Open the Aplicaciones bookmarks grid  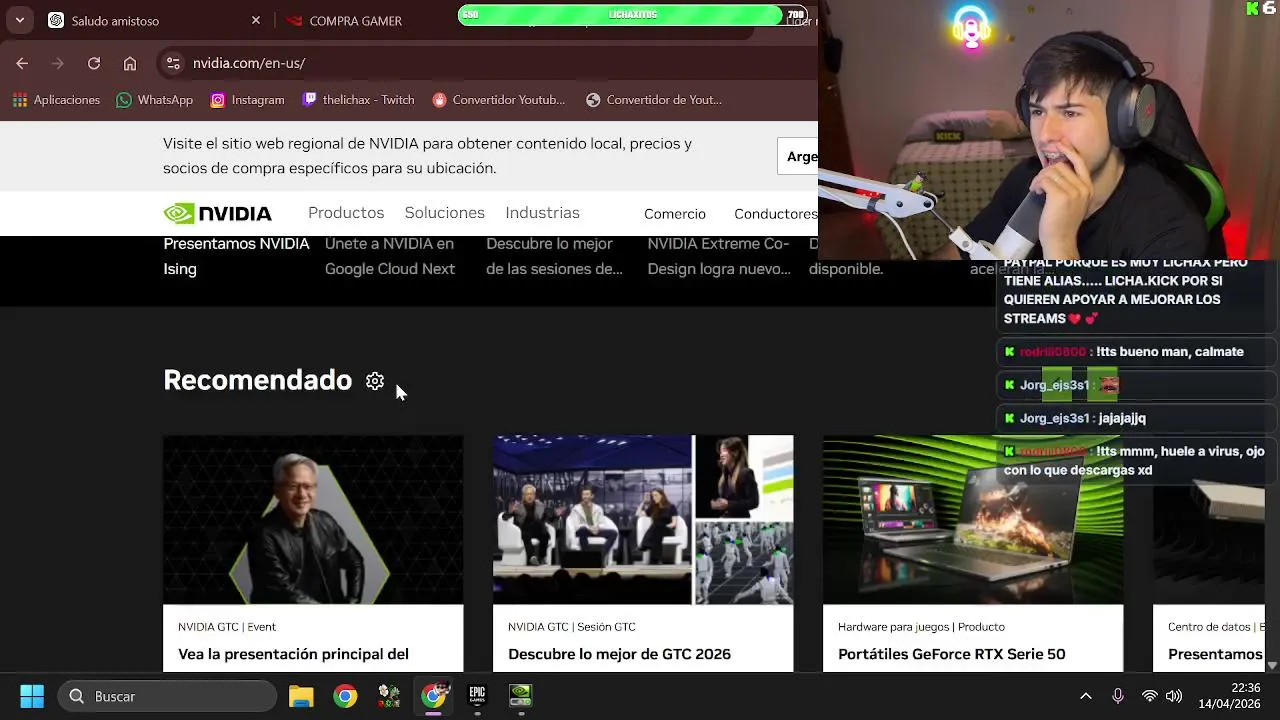tap(56, 100)
